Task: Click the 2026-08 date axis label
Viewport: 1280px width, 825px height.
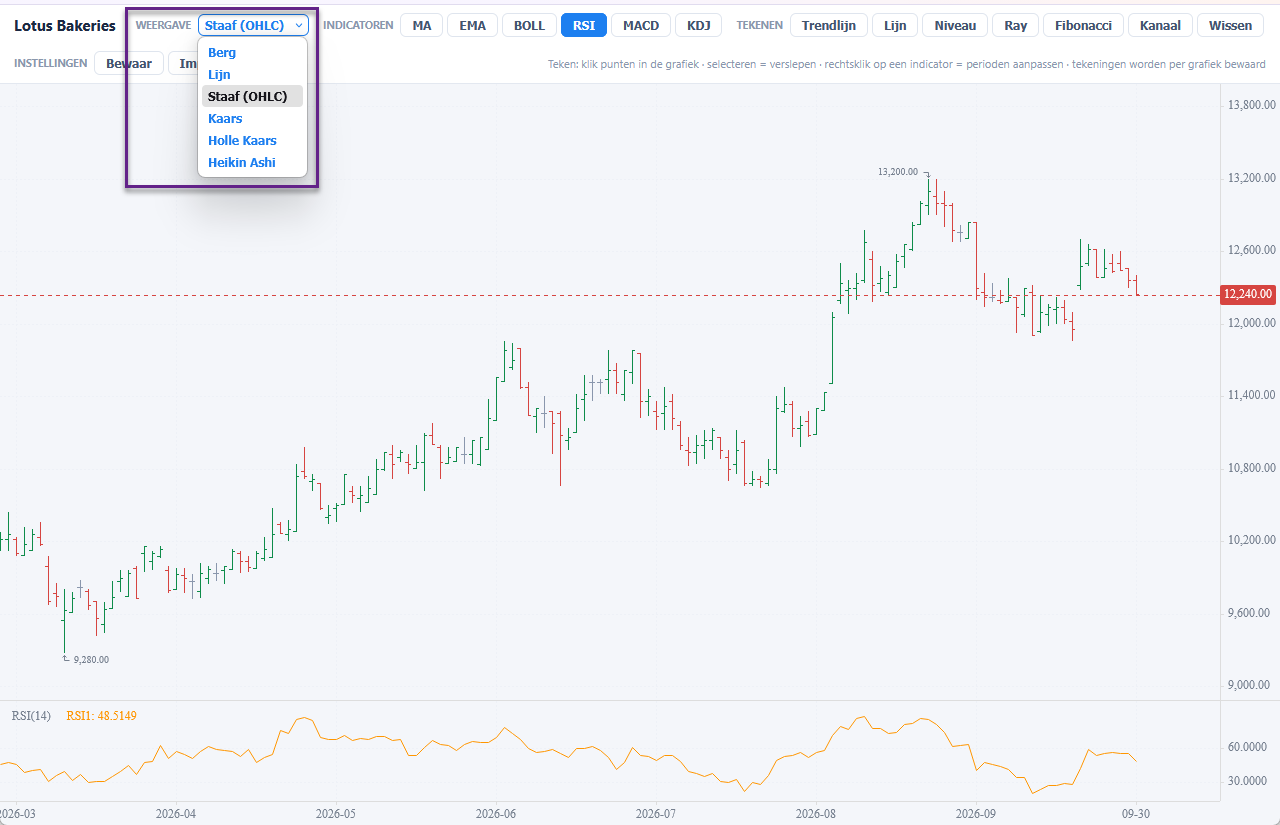Action: point(818,814)
